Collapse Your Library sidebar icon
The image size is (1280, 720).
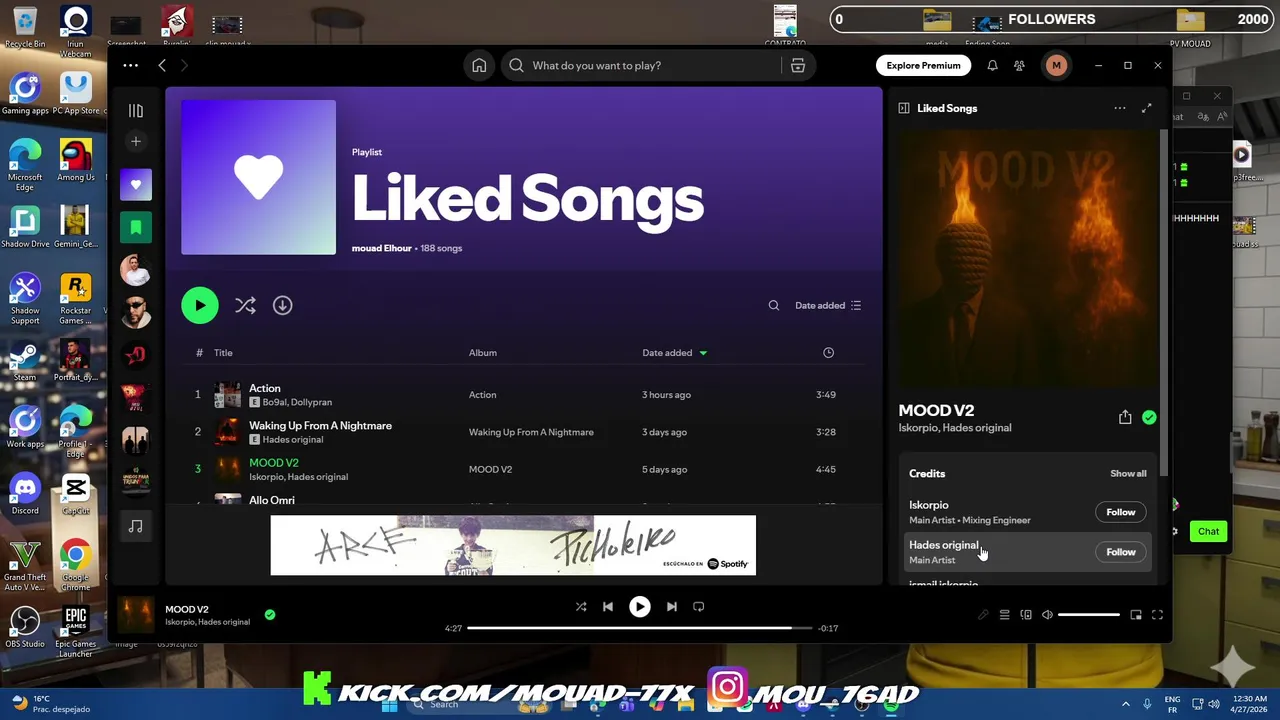pos(136,110)
